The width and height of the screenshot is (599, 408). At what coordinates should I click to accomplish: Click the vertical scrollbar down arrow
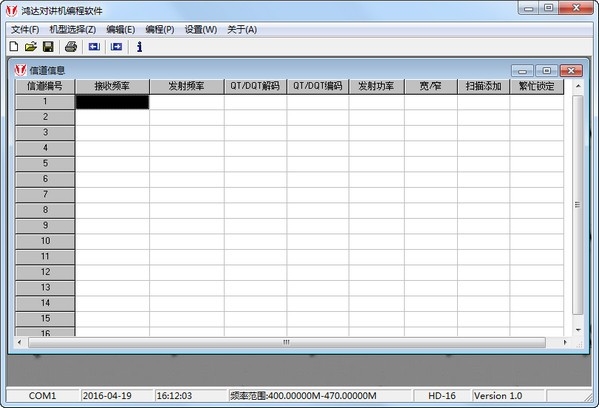578,330
